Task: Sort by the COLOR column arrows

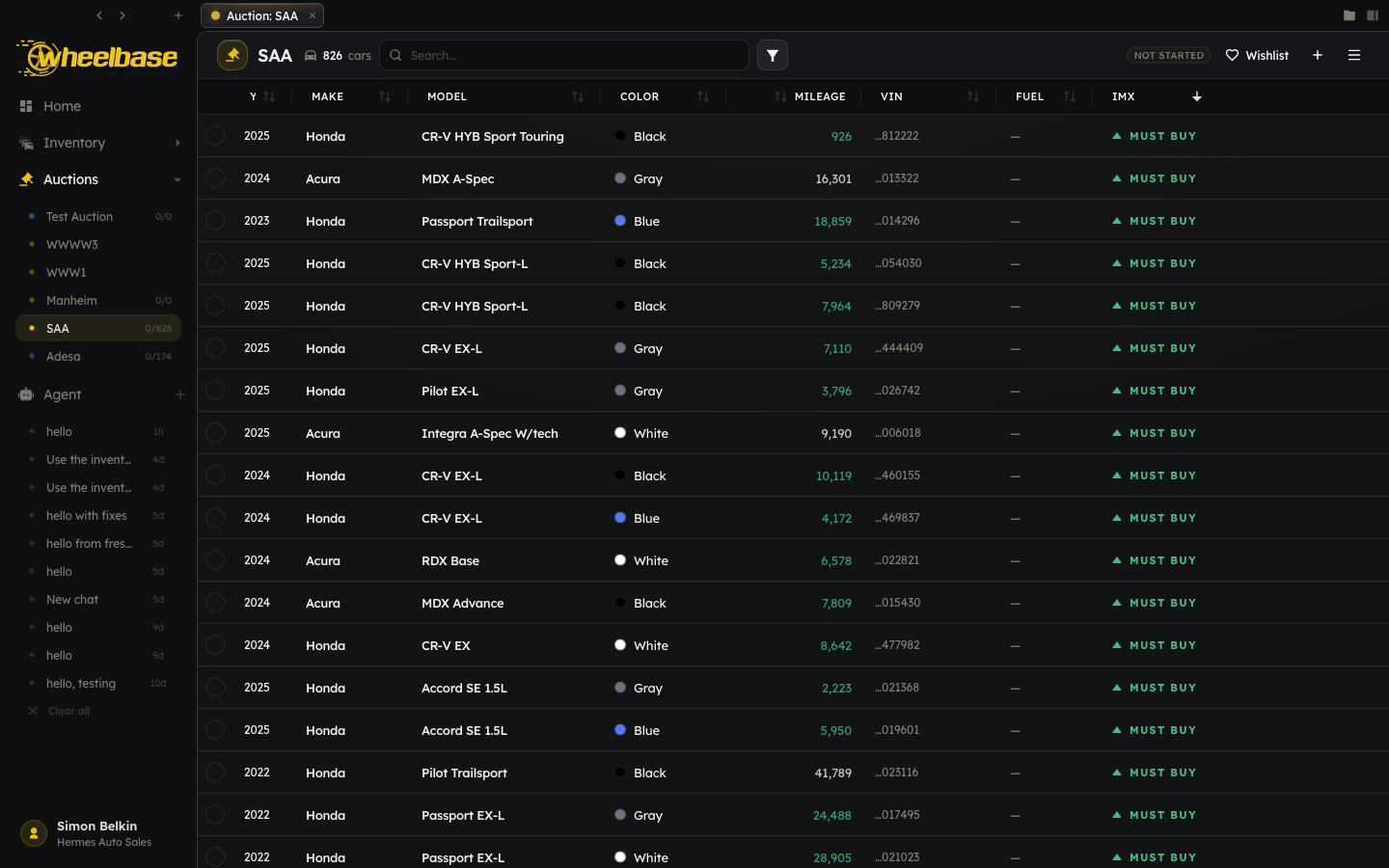Action: pyautogui.click(x=703, y=96)
